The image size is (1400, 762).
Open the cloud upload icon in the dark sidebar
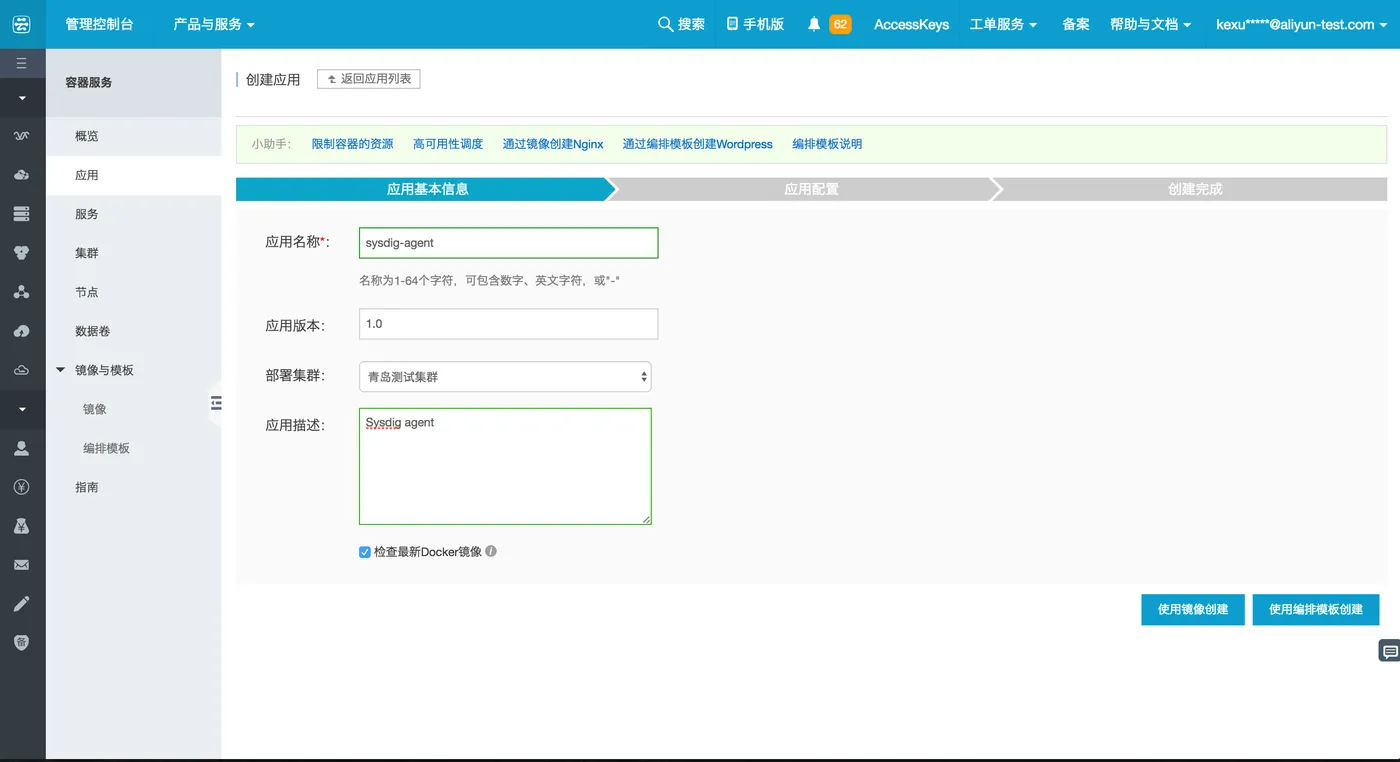point(22,331)
